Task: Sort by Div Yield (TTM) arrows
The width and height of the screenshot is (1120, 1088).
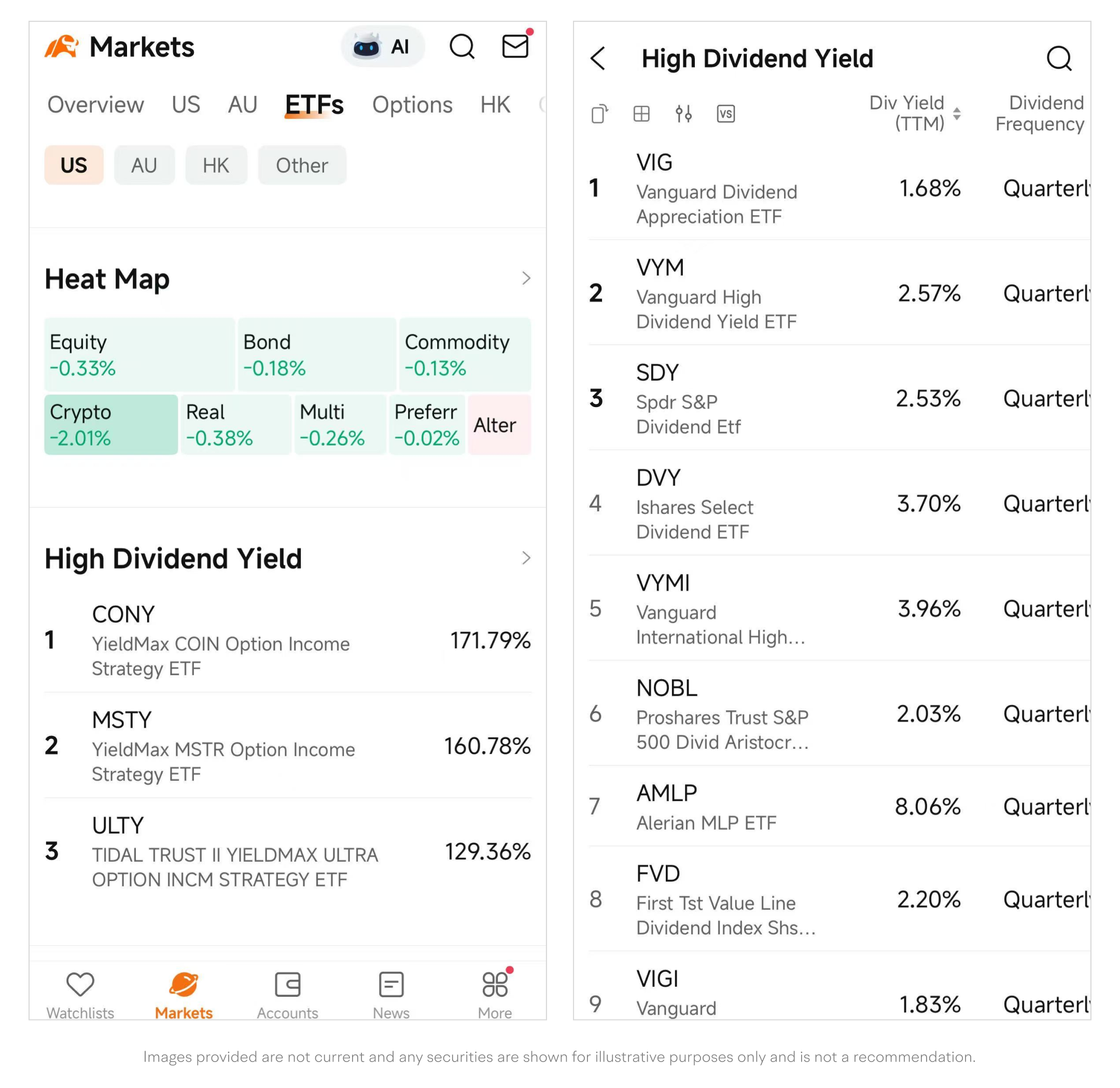Action: 957,114
